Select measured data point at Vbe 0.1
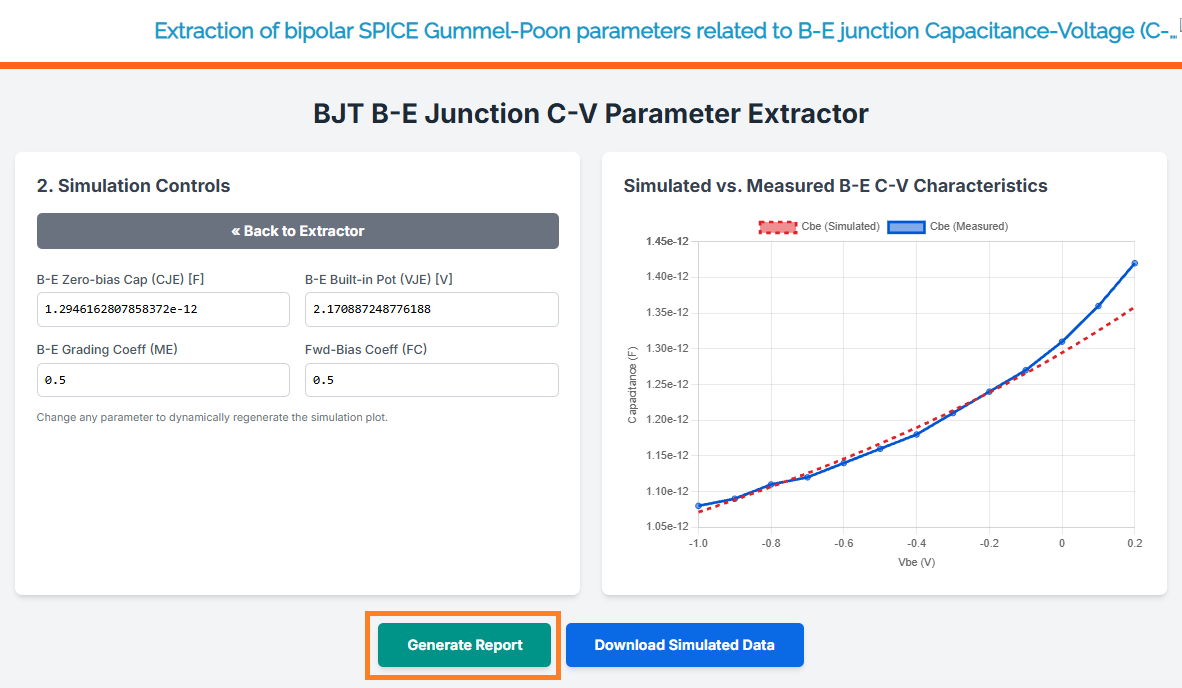 (x=1098, y=306)
